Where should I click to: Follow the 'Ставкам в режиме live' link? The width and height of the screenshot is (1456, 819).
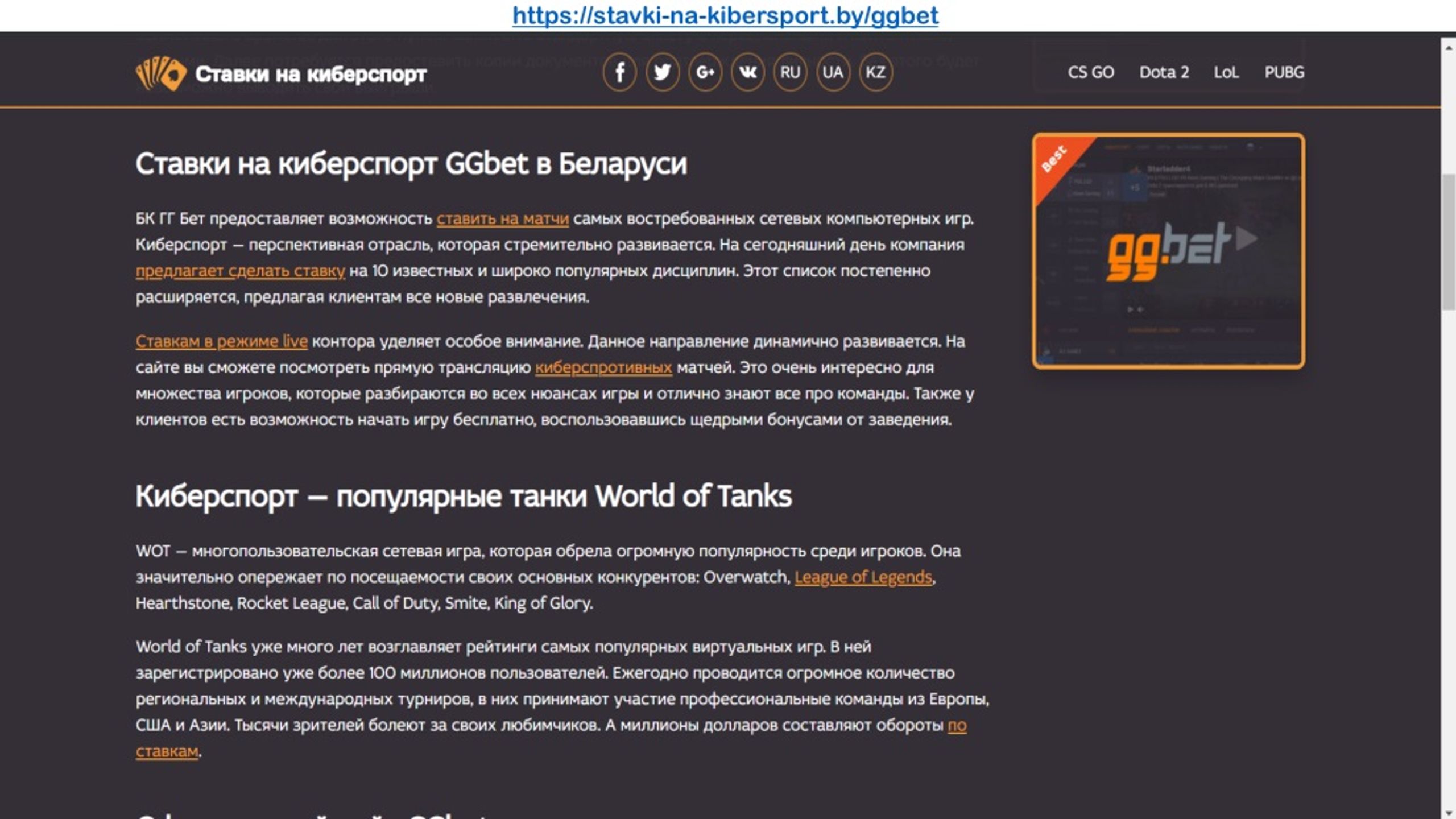pos(222,341)
